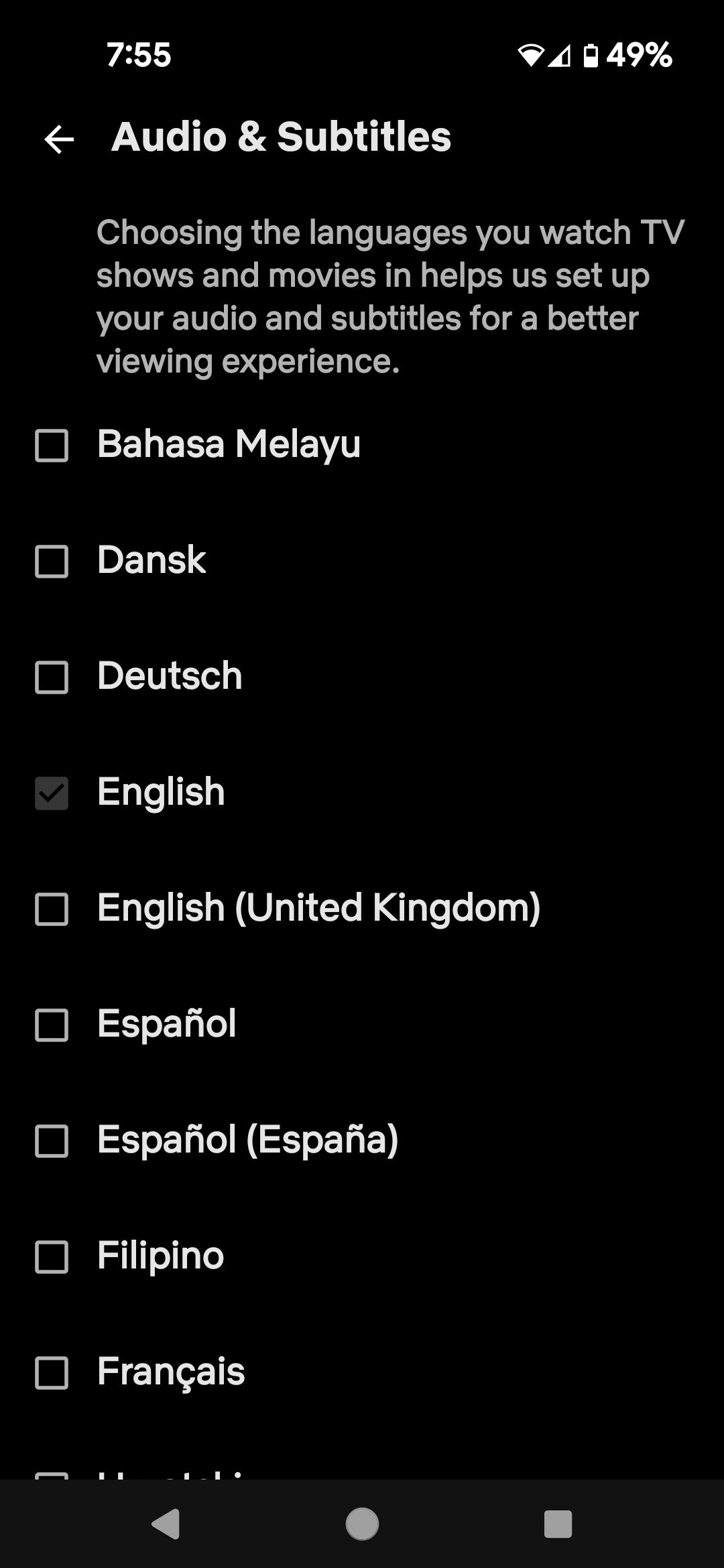Enable the Español checkbox
This screenshot has width=724, height=1568.
click(x=52, y=1025)
